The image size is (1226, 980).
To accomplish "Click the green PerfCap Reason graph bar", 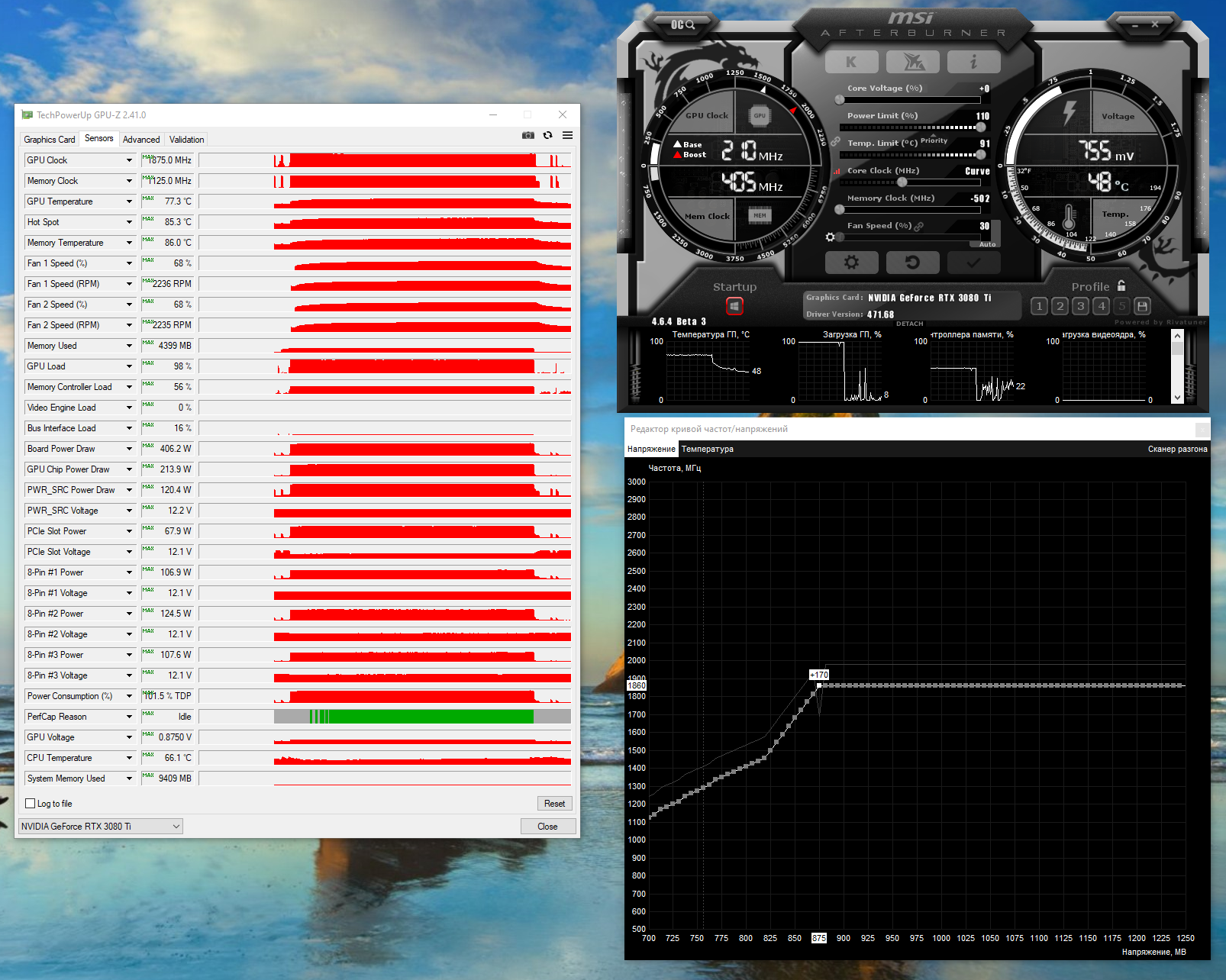I will tap(431, 717).
